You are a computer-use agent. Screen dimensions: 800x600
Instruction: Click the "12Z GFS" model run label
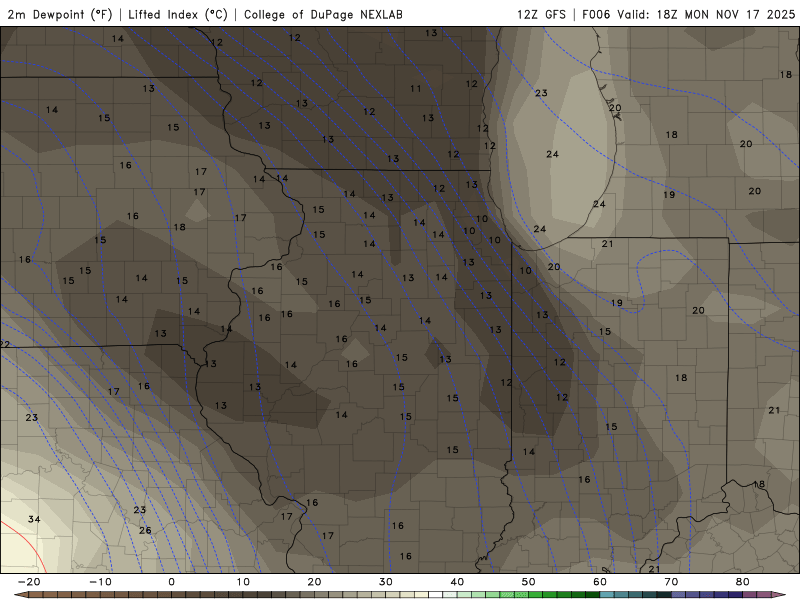point(541,14)
